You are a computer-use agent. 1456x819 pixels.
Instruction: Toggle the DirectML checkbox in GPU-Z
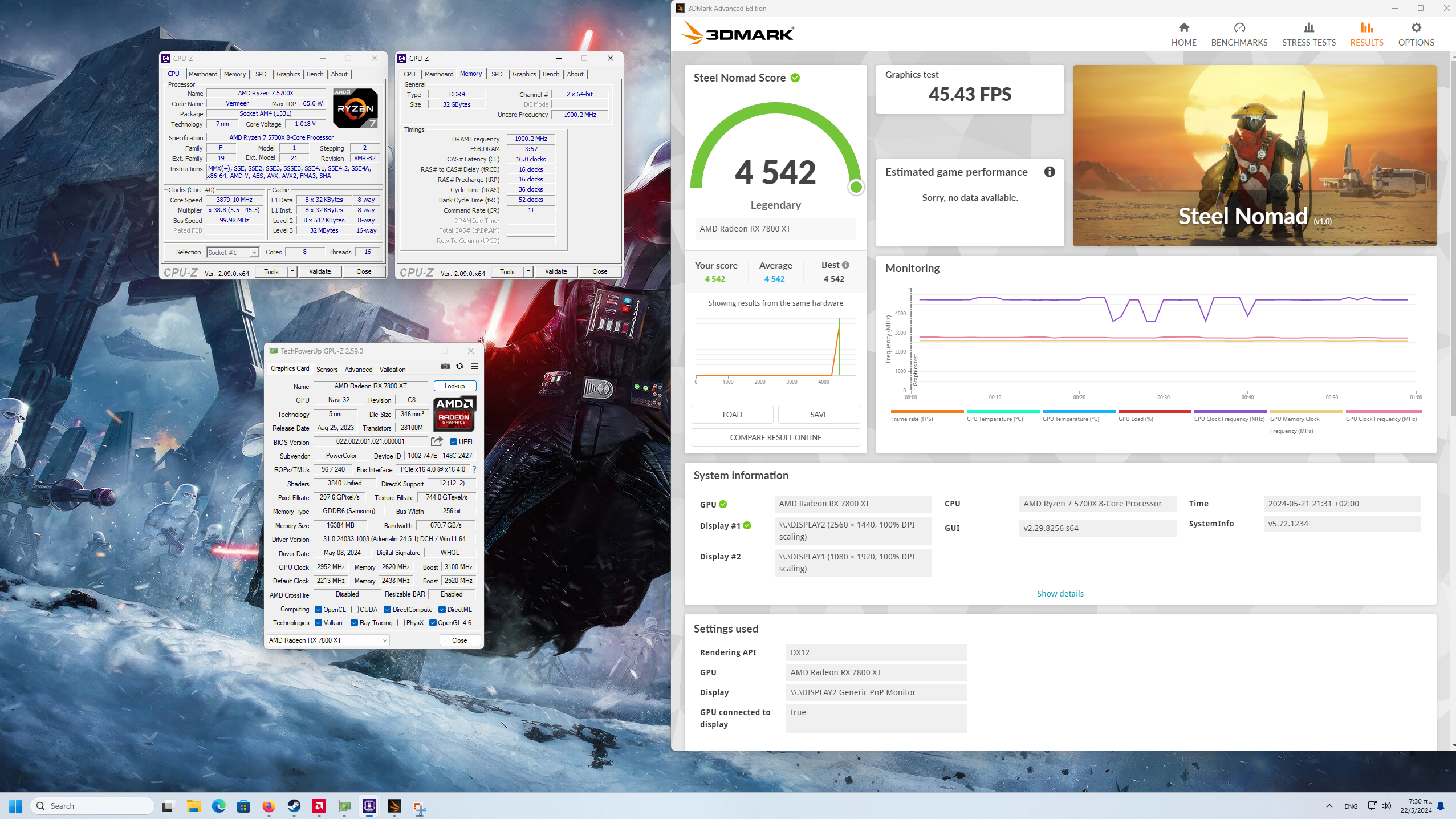click(x=442, y=609)
